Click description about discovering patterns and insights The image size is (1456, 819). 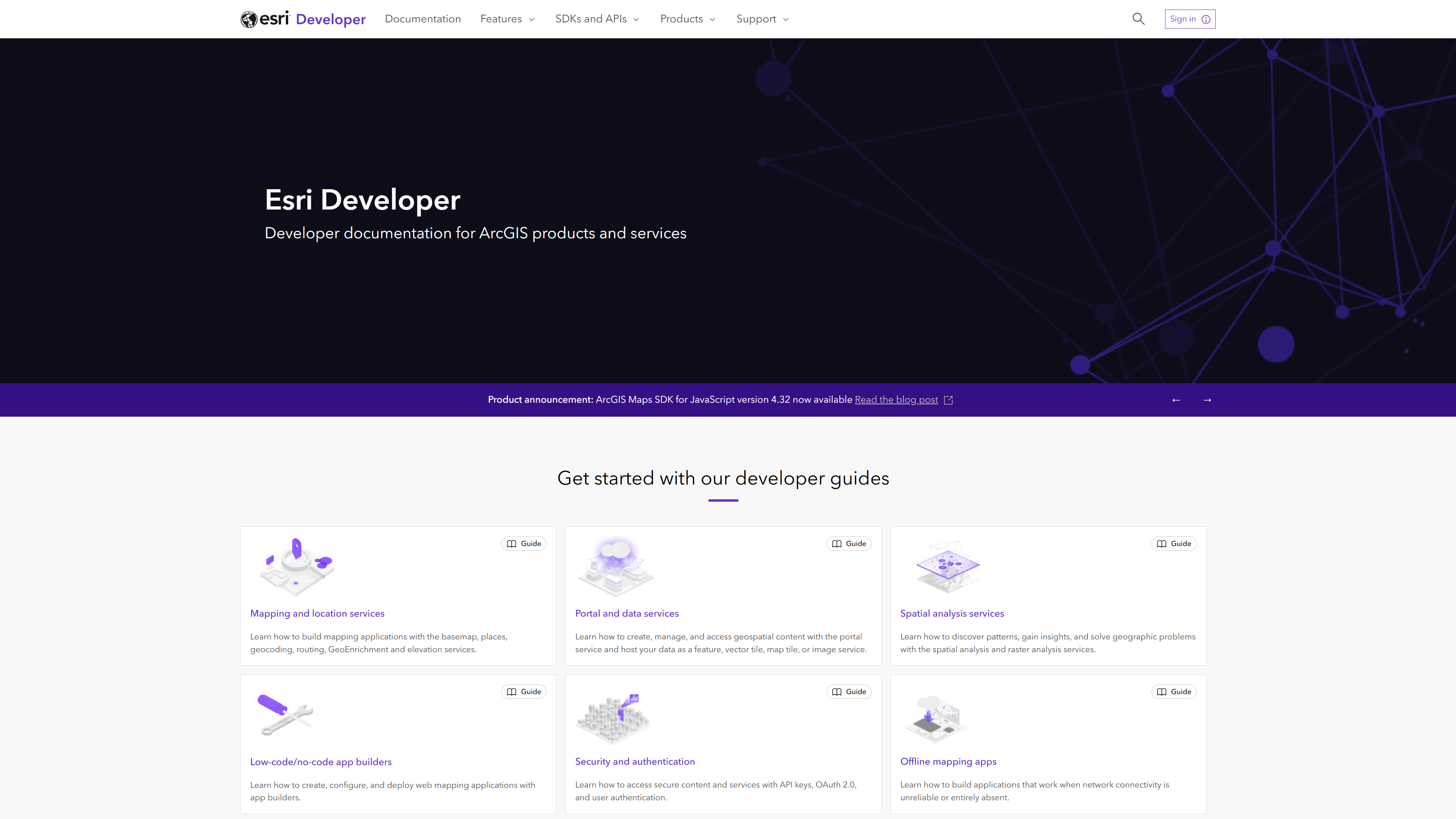(x=1048, y=643)
